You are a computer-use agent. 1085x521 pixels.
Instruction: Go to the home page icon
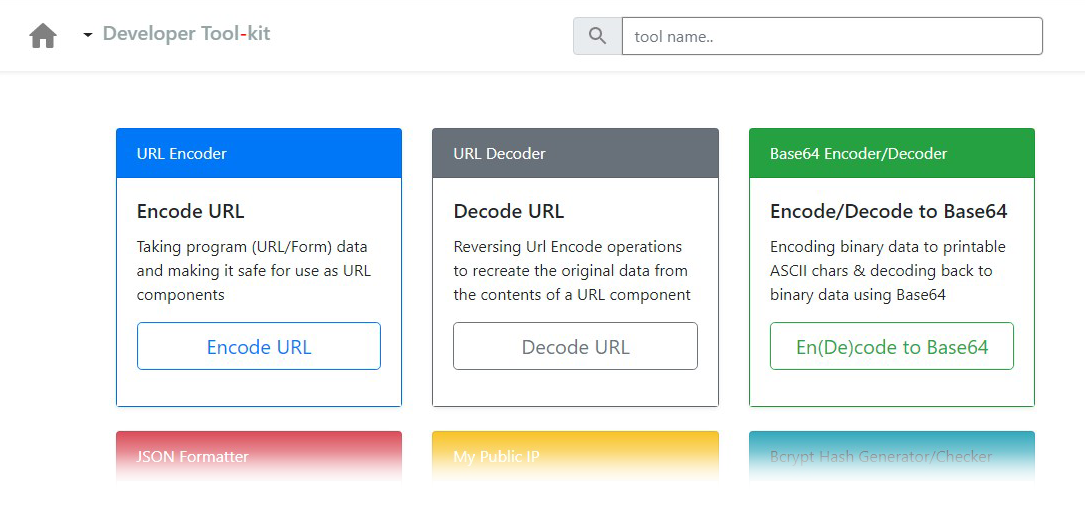click(43, 36)
